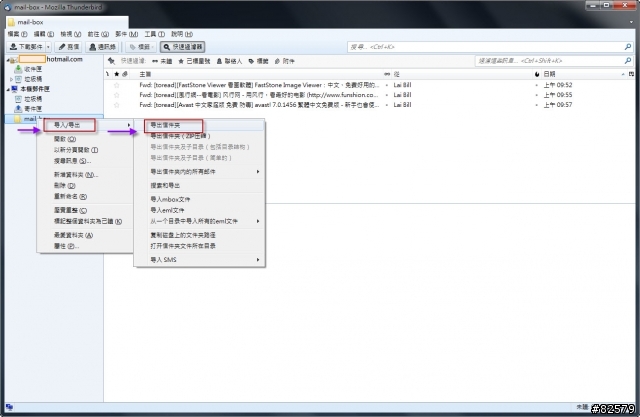
Task: Click the thread column header icon
Action: point(108,74)
